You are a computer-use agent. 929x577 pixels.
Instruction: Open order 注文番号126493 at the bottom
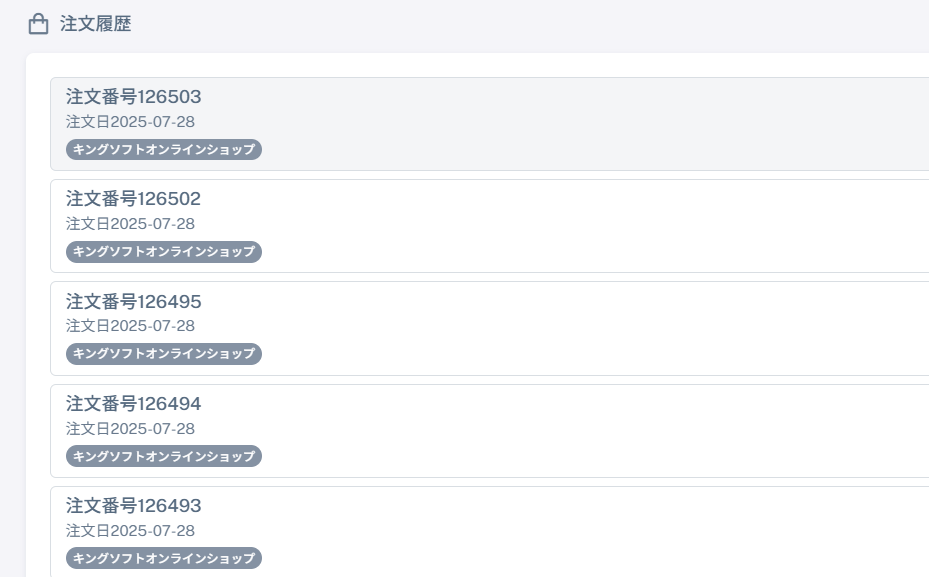tap(489, 532)
